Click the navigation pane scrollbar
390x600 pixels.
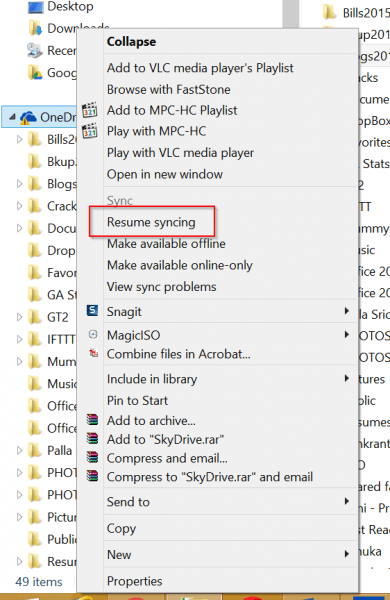(291, 14)
